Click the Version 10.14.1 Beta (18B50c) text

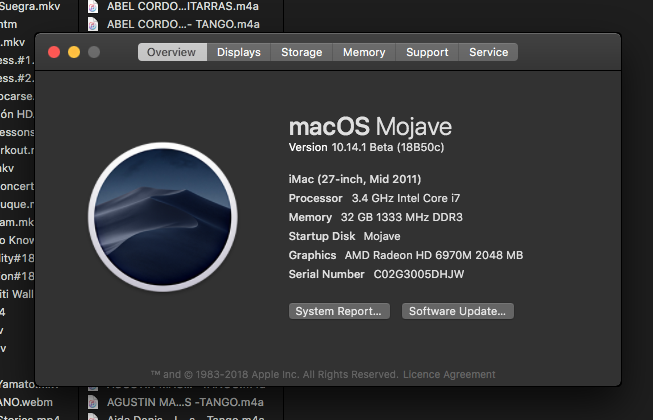click(366, 147)
